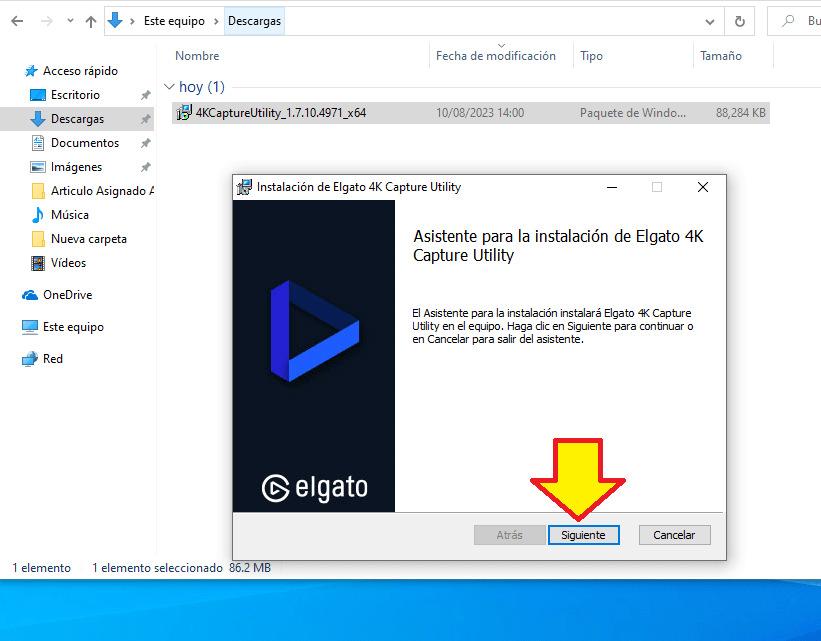Open the Imágenes folder in sidebar
The image size is (821, 641).
coord(76,167)
